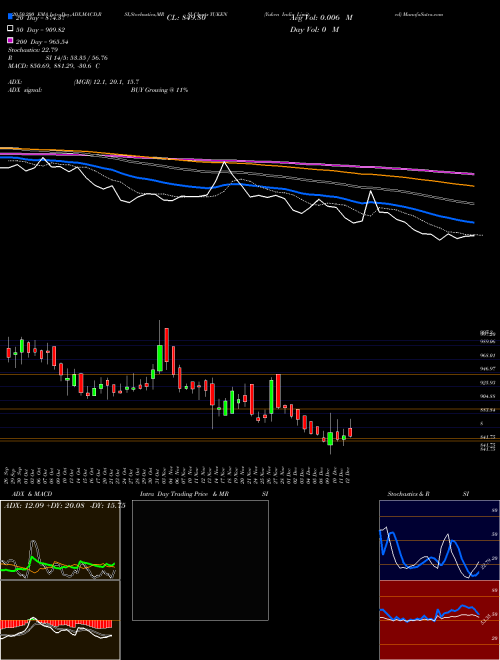Viewport: 500px width, 660px height.
Task: Click the empty Intra Day Trading chart box
Action: [x=200, y=560]
